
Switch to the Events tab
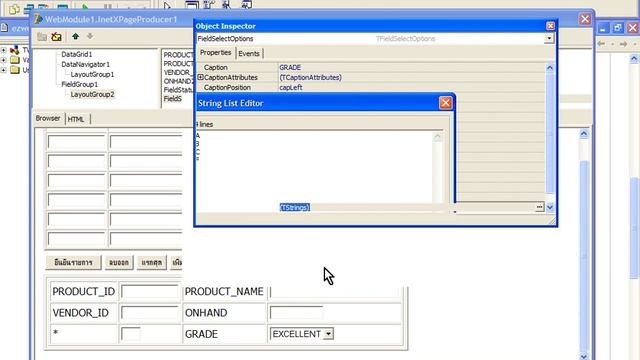249,53
